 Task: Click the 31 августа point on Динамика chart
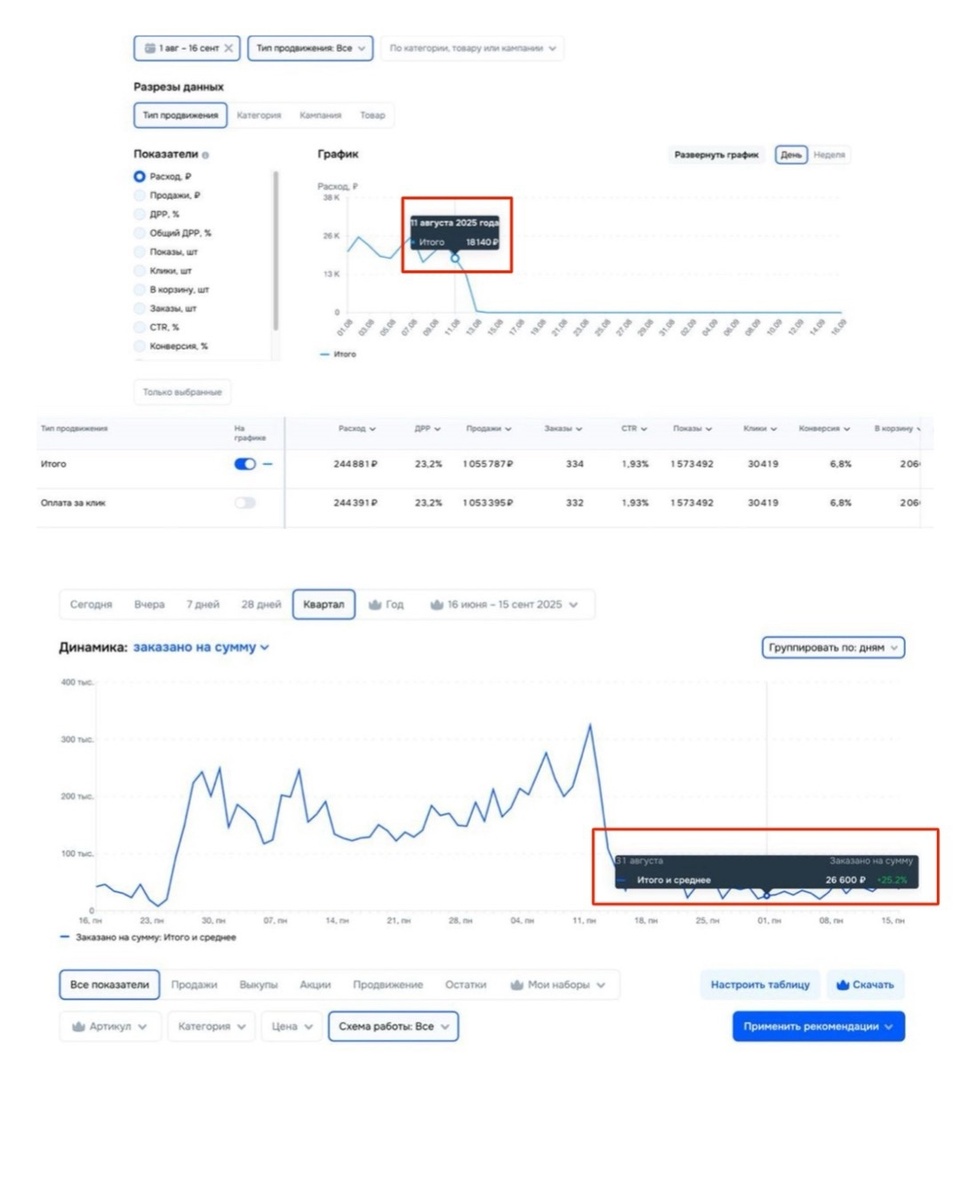coord(766,894)
